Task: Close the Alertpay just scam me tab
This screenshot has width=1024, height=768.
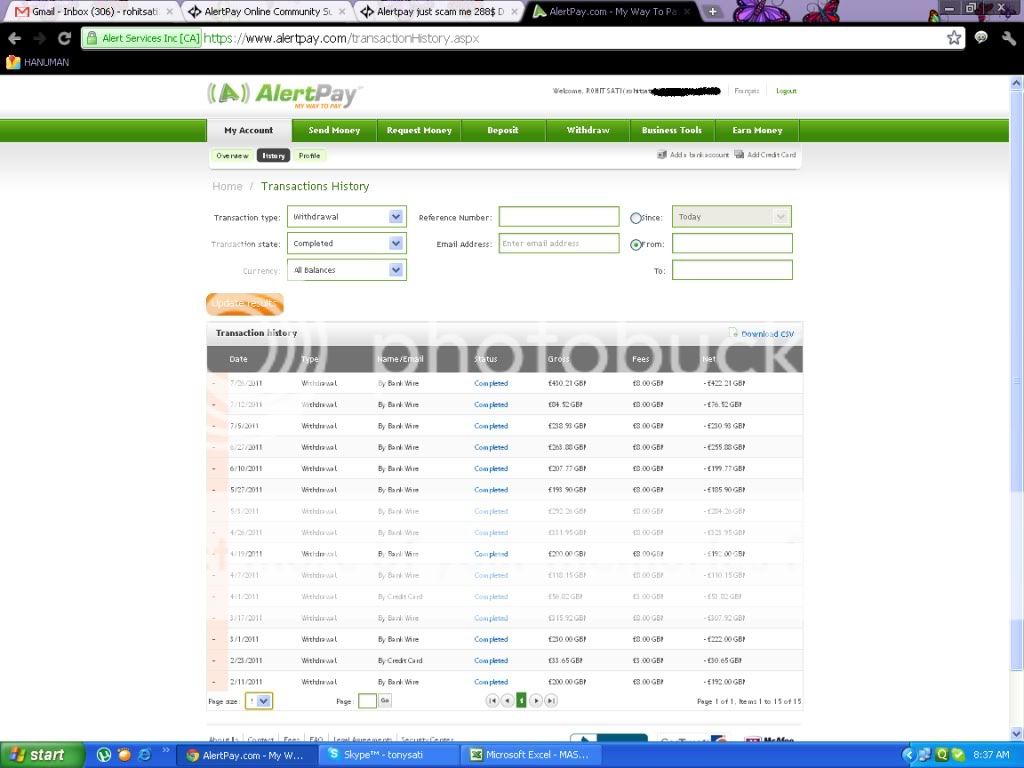Action: [x=514, y=12]
